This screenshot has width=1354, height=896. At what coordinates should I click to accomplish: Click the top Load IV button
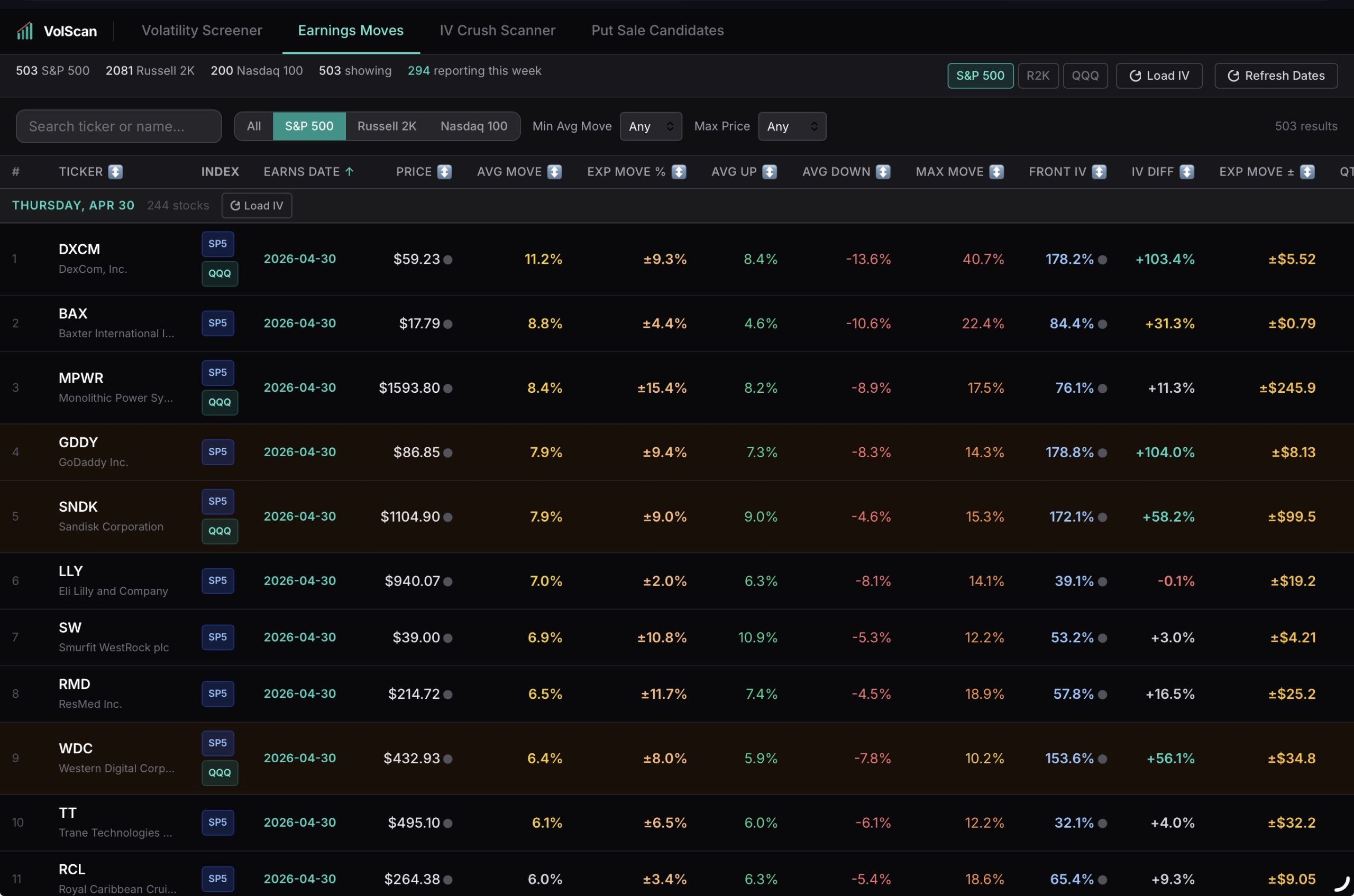click(1159, 76)
